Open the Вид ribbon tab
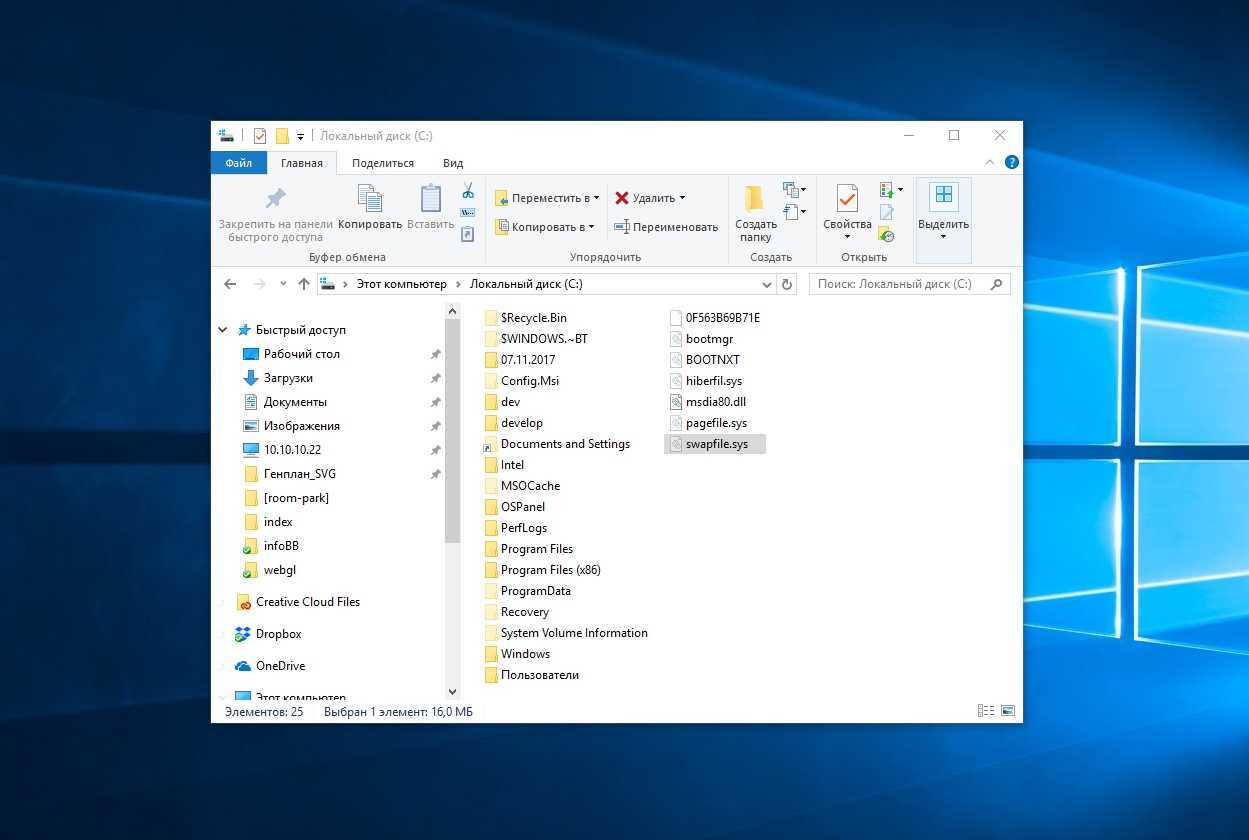This screenshot has width=1249, height=840. pyautogui.click(x=453, y=163)
